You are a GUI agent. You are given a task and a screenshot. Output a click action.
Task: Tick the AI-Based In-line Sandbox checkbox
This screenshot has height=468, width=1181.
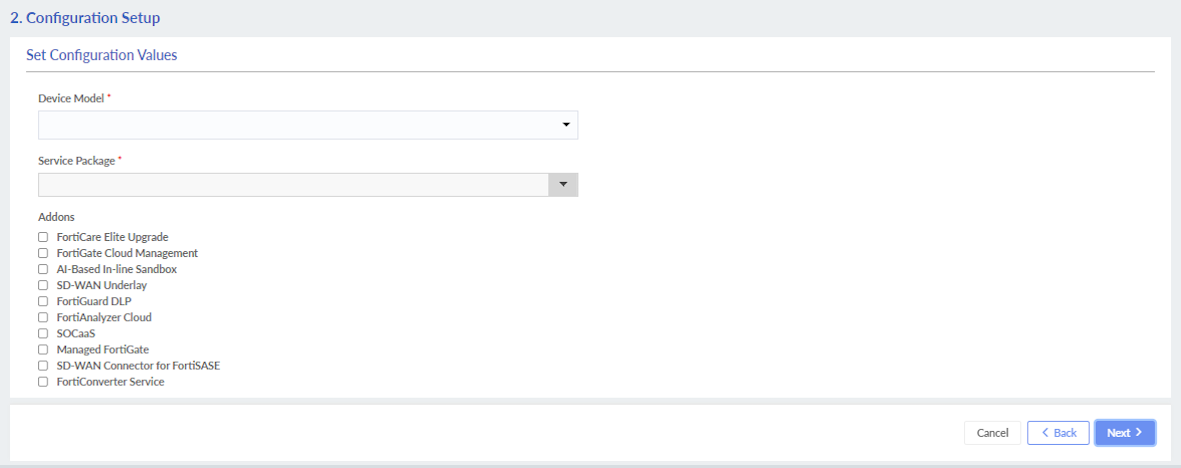(43, 269)
